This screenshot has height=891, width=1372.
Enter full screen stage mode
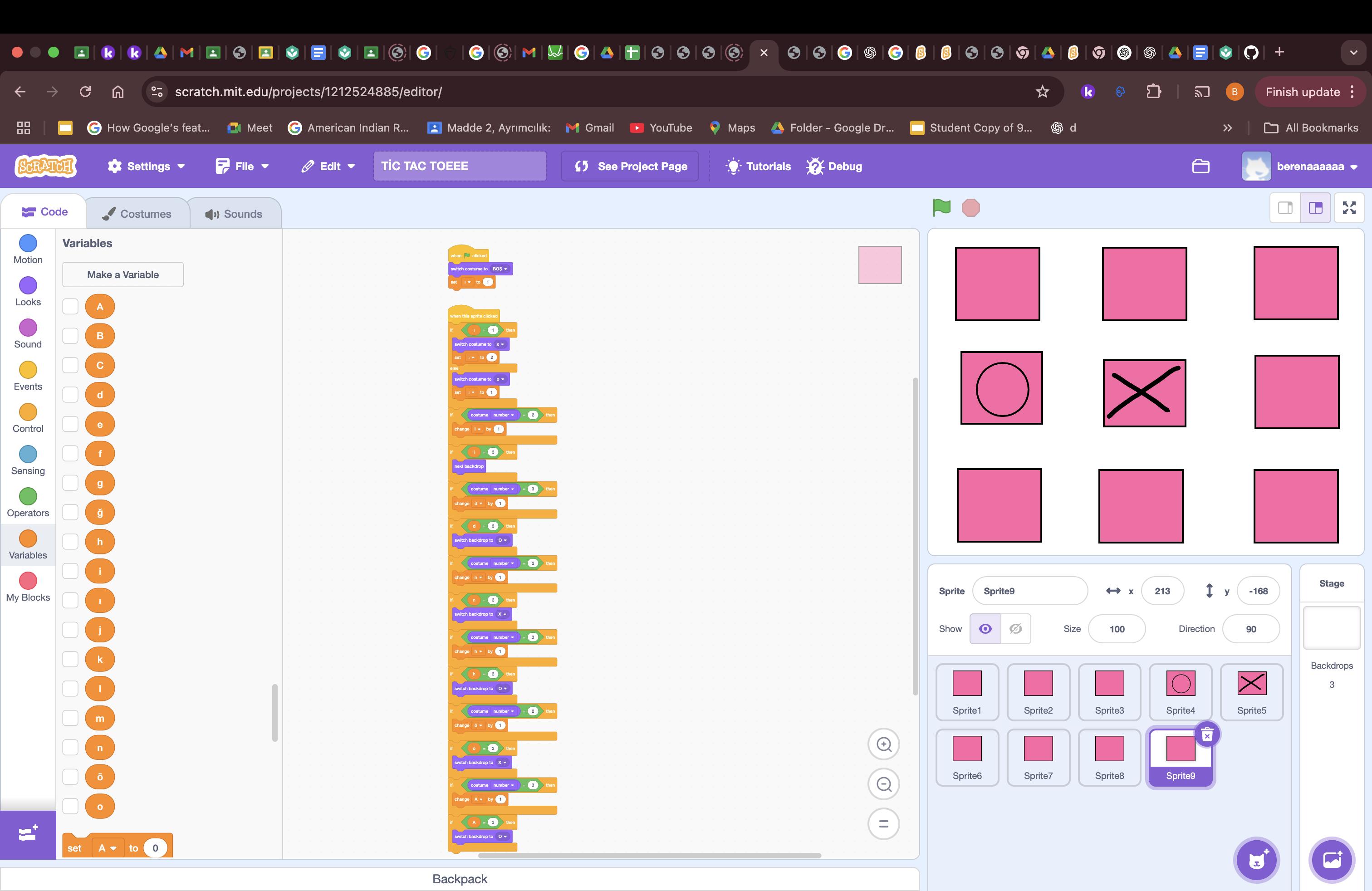(x=1348, y=207)
